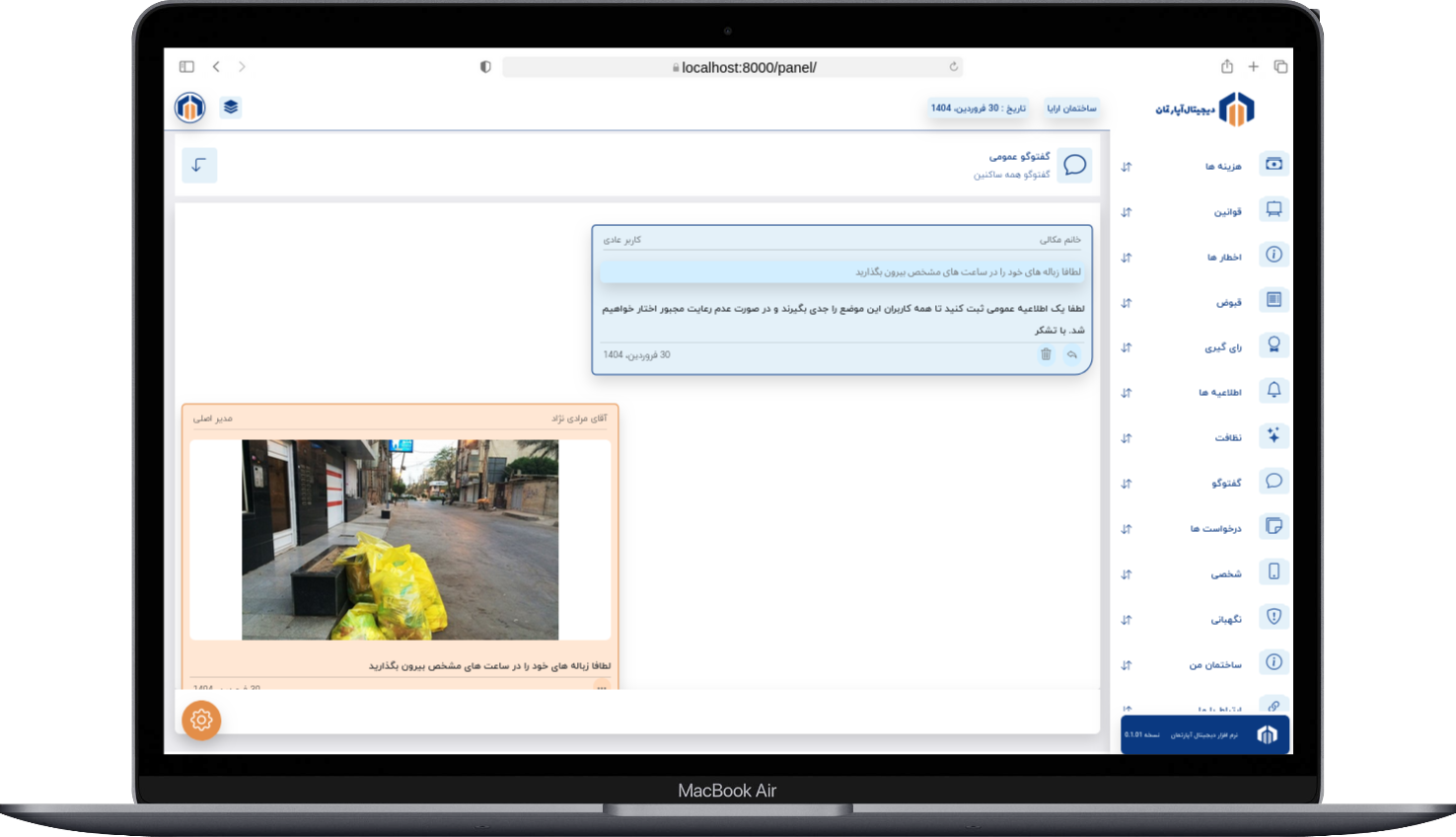
Task: Open the garbage bags street photo
Action: (400, 540)
